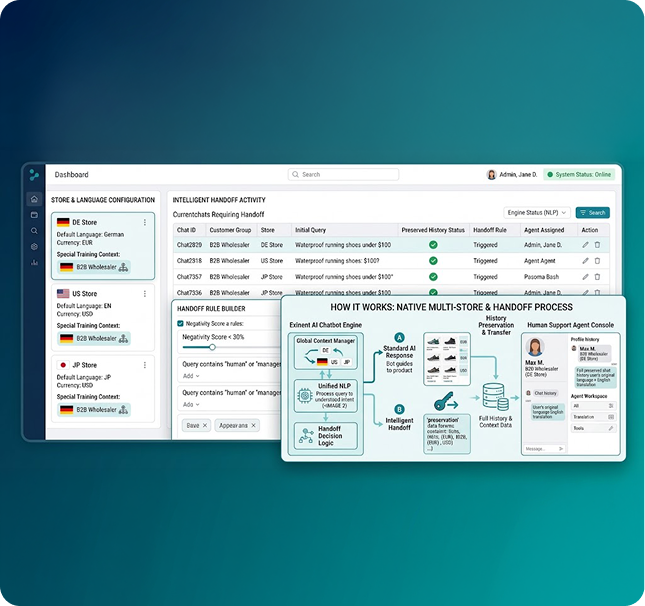Click the German flag beside DE Store title

pyautogui.click(x=63, y=222)
